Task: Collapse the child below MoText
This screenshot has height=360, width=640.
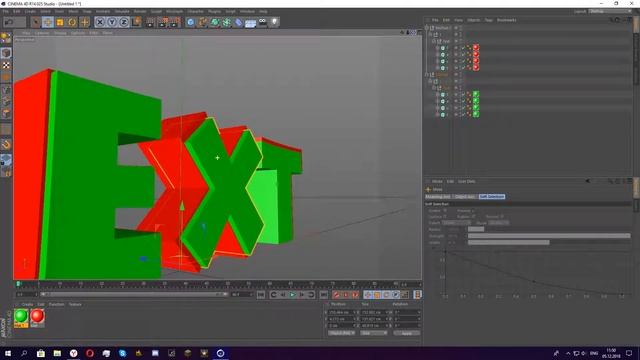Action: (x=430, y=35)
